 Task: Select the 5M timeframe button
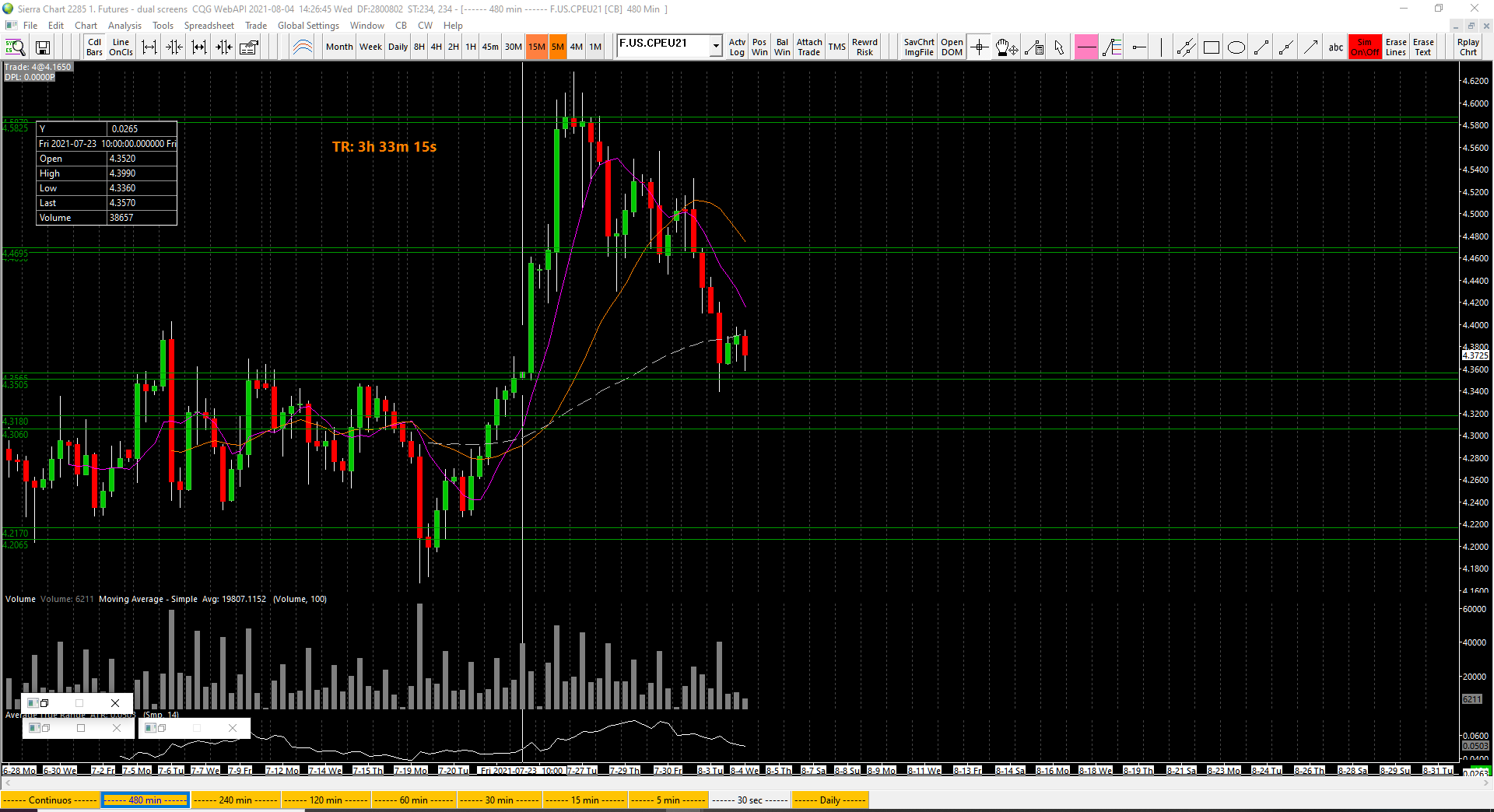point(558,47)
